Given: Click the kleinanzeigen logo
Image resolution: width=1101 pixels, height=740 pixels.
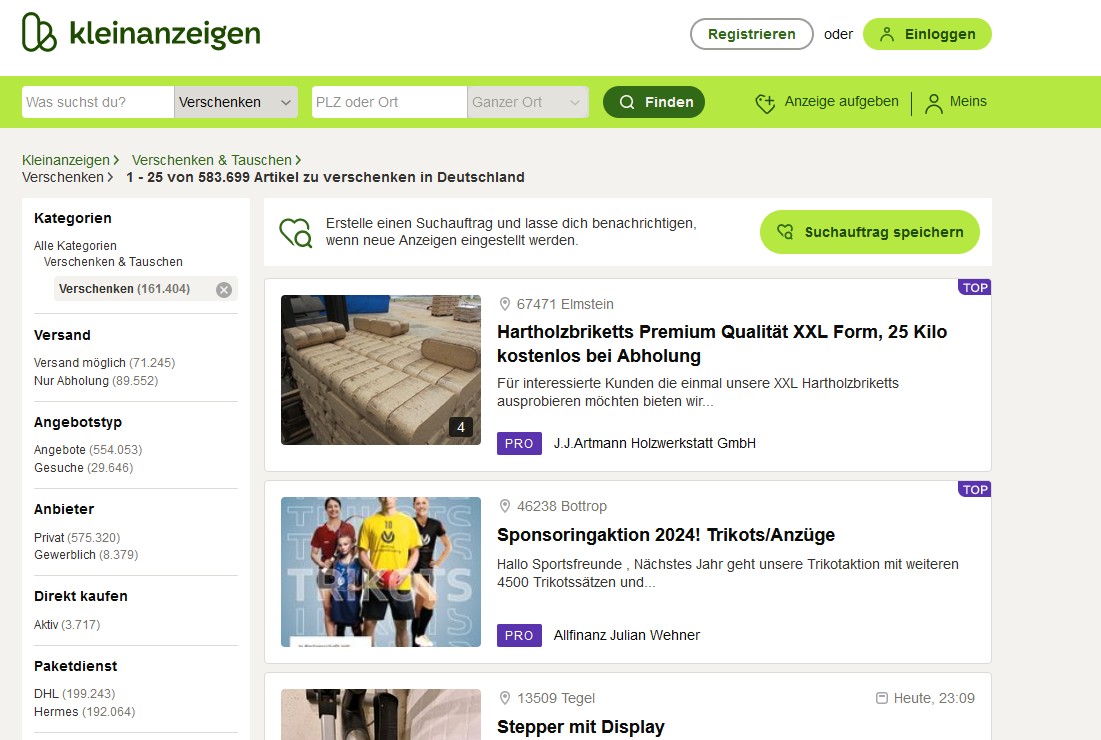Looking at the screenshot, I should [141, 32].
